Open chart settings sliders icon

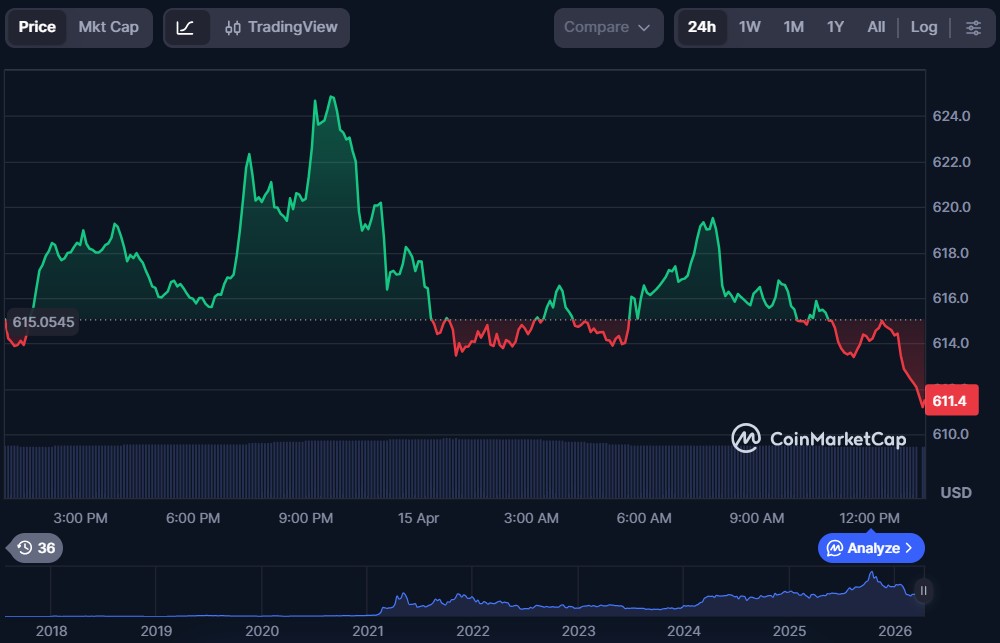973,27
